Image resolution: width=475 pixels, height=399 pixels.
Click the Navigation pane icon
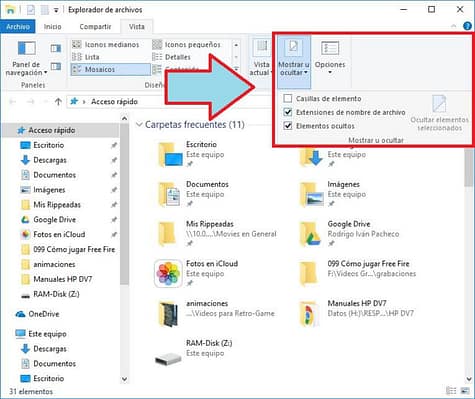26,49
